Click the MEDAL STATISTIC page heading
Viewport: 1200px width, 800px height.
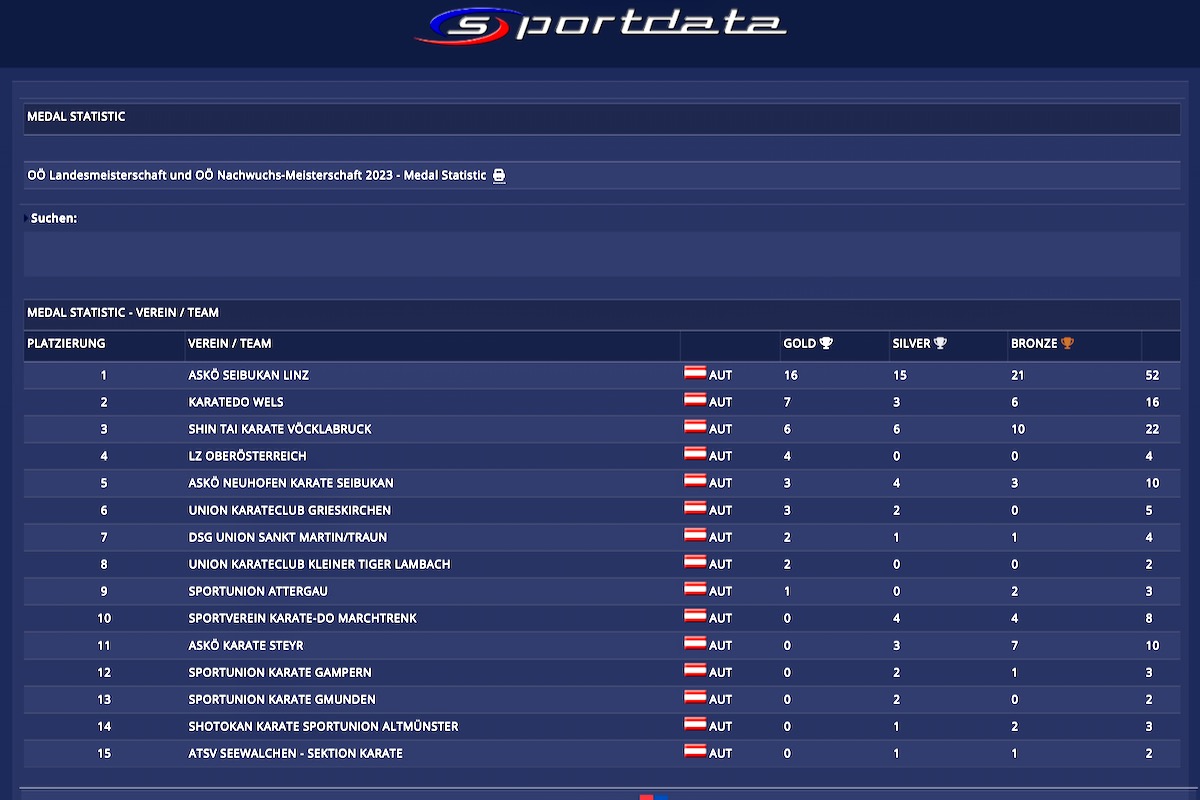tap(76, 117)
